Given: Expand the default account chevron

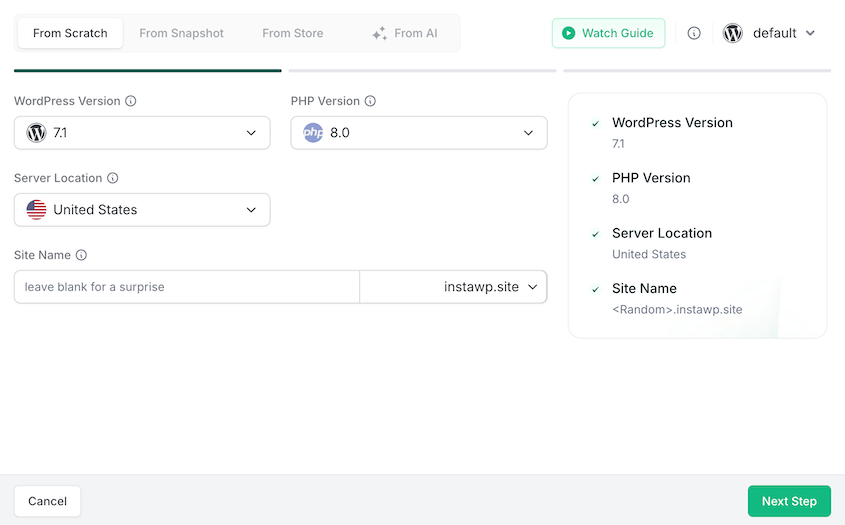Looking at the screenshot, I should click(x=810, y=33).
